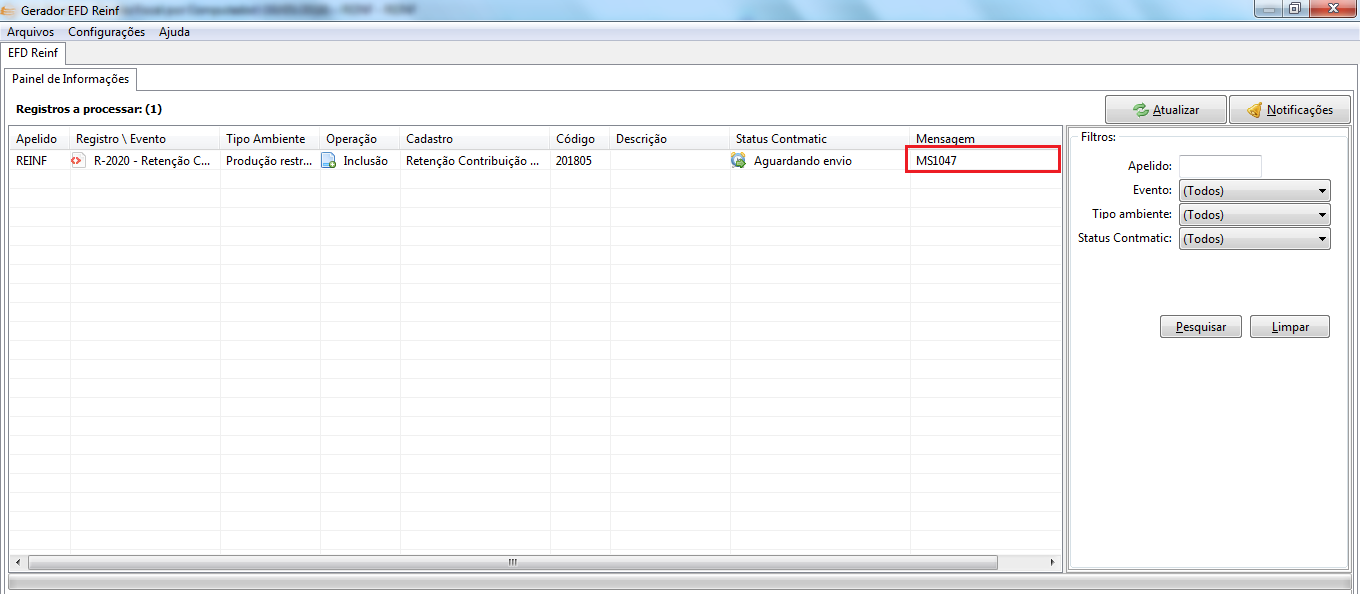Viewport: 1360px width, 594px height.
Task: Click the app icon in the title bar
Action: 9,9
